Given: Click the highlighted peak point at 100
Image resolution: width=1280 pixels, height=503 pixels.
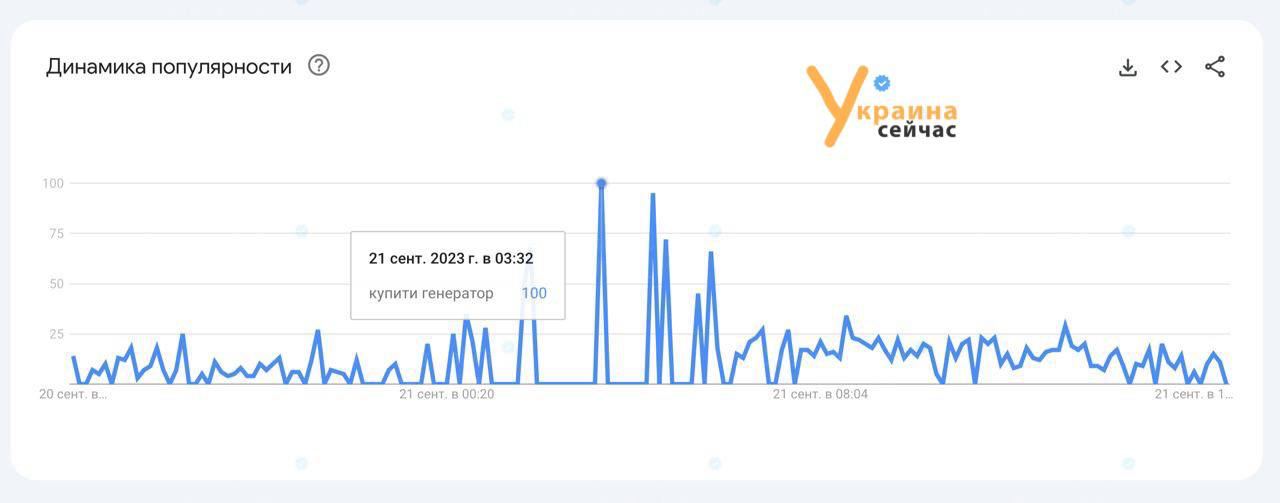Looking at the screenshot, I should 601,183.
